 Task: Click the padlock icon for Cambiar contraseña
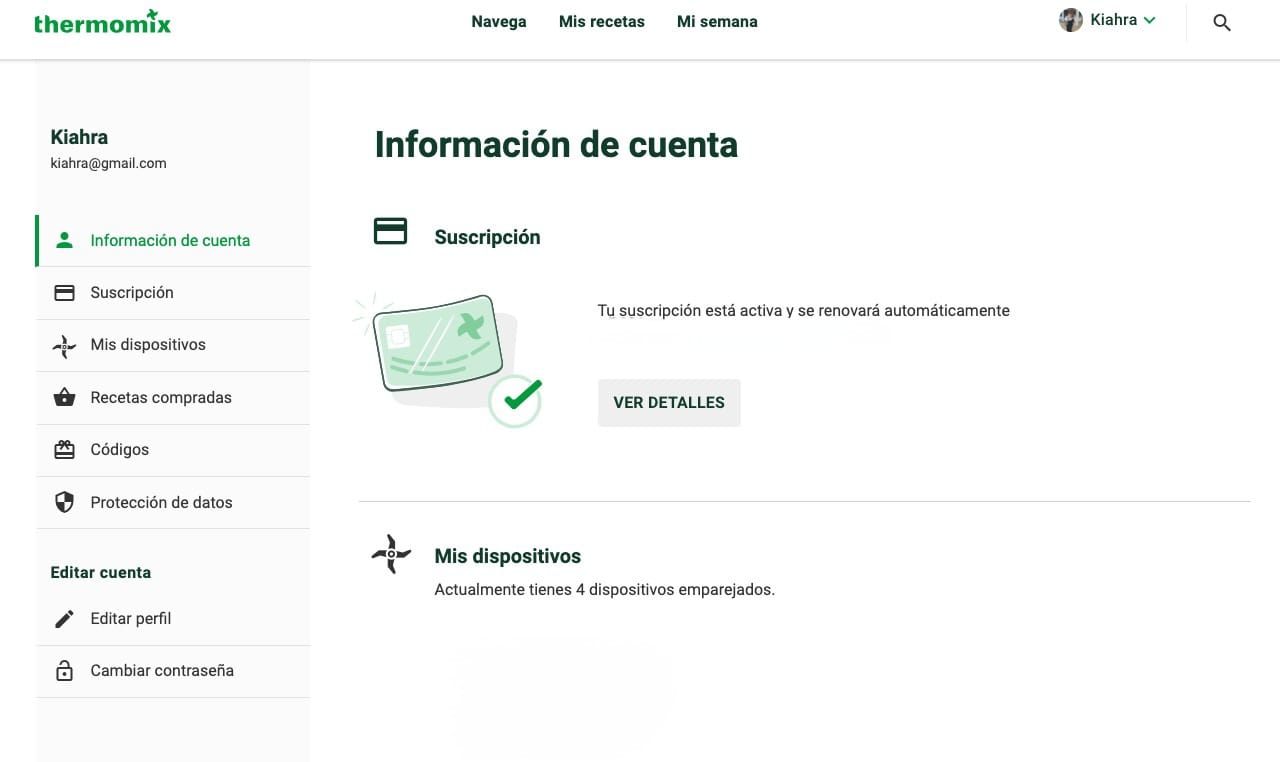coord(64,671)
